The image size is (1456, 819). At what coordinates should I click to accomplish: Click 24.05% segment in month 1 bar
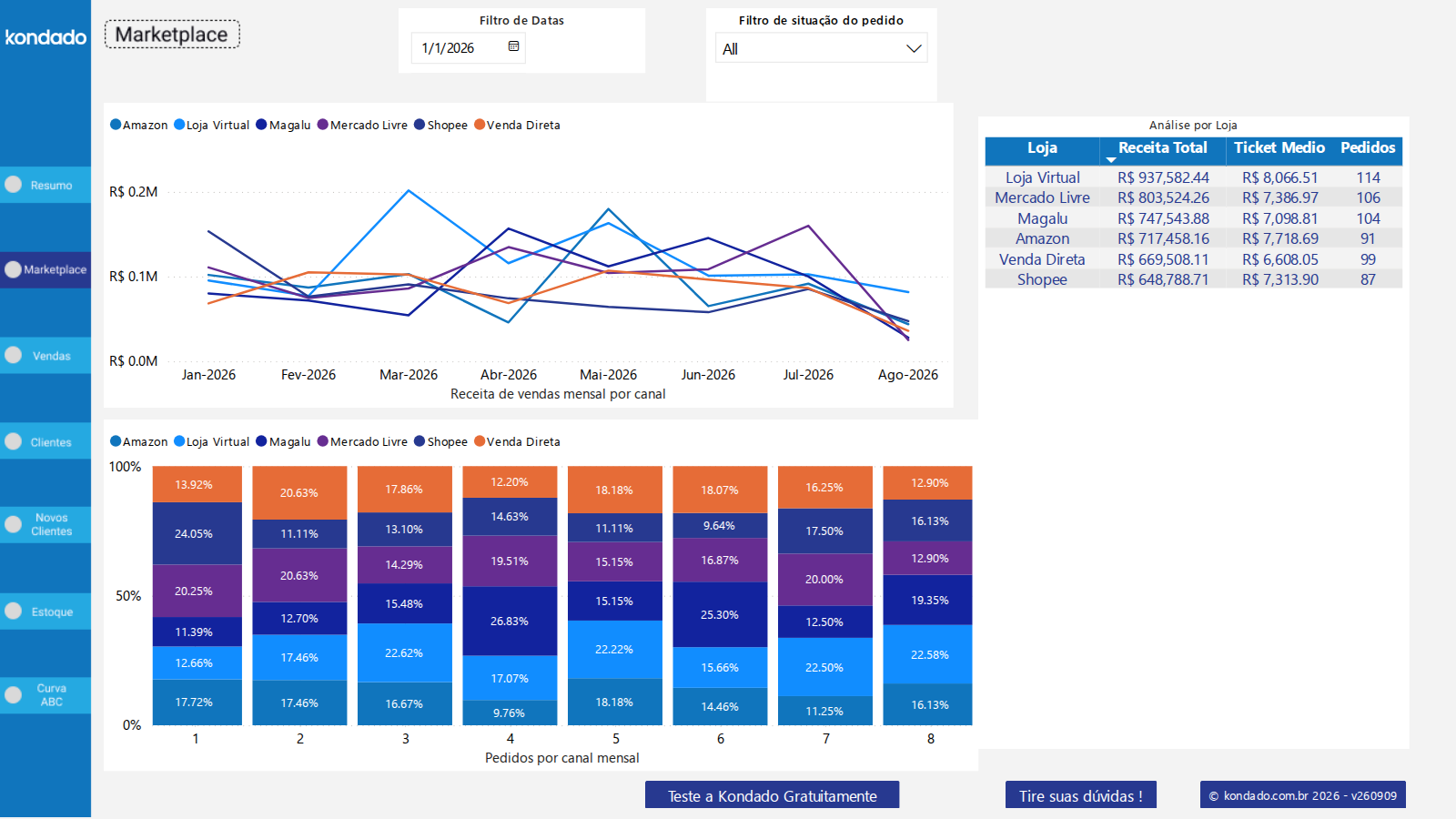coord(197,533)
